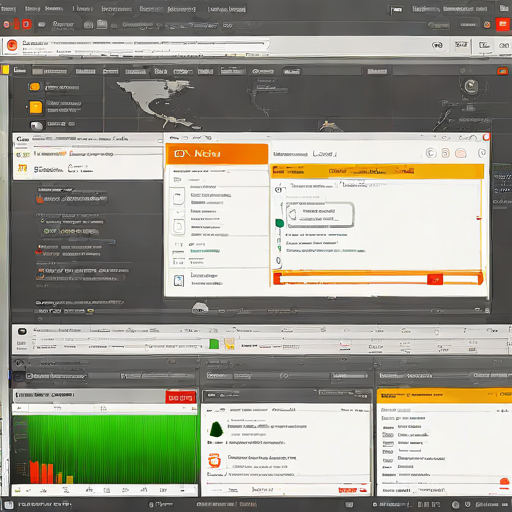Open the orange header dropdown in dialog sidebar
This screenshot has width=512, height=512.
click(x=217, y=154)
